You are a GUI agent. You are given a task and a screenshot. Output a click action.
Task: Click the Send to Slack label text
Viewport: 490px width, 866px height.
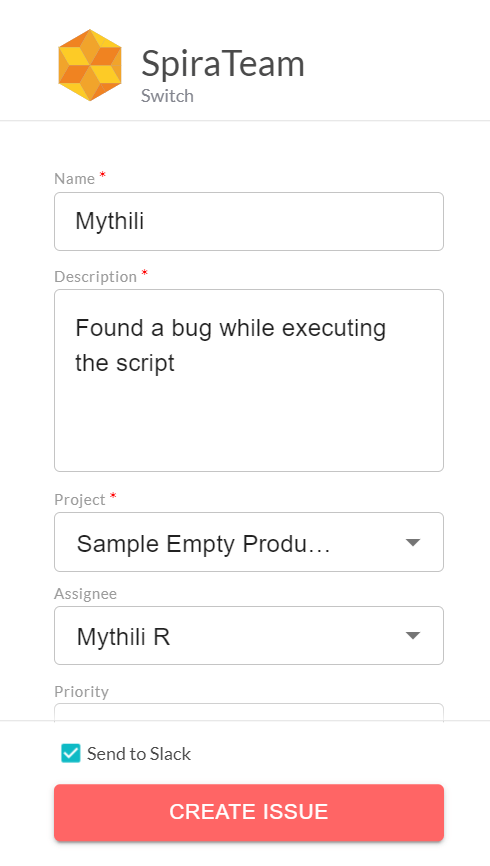[x=139, y=754]
